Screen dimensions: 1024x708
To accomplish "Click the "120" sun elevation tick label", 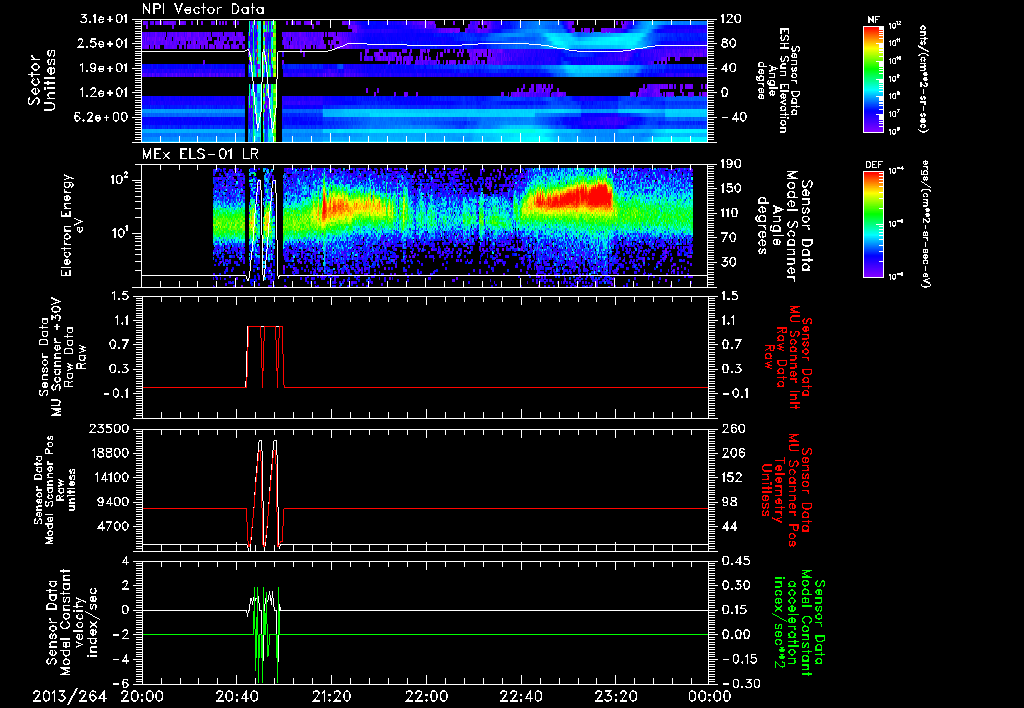I will point(731,19).
